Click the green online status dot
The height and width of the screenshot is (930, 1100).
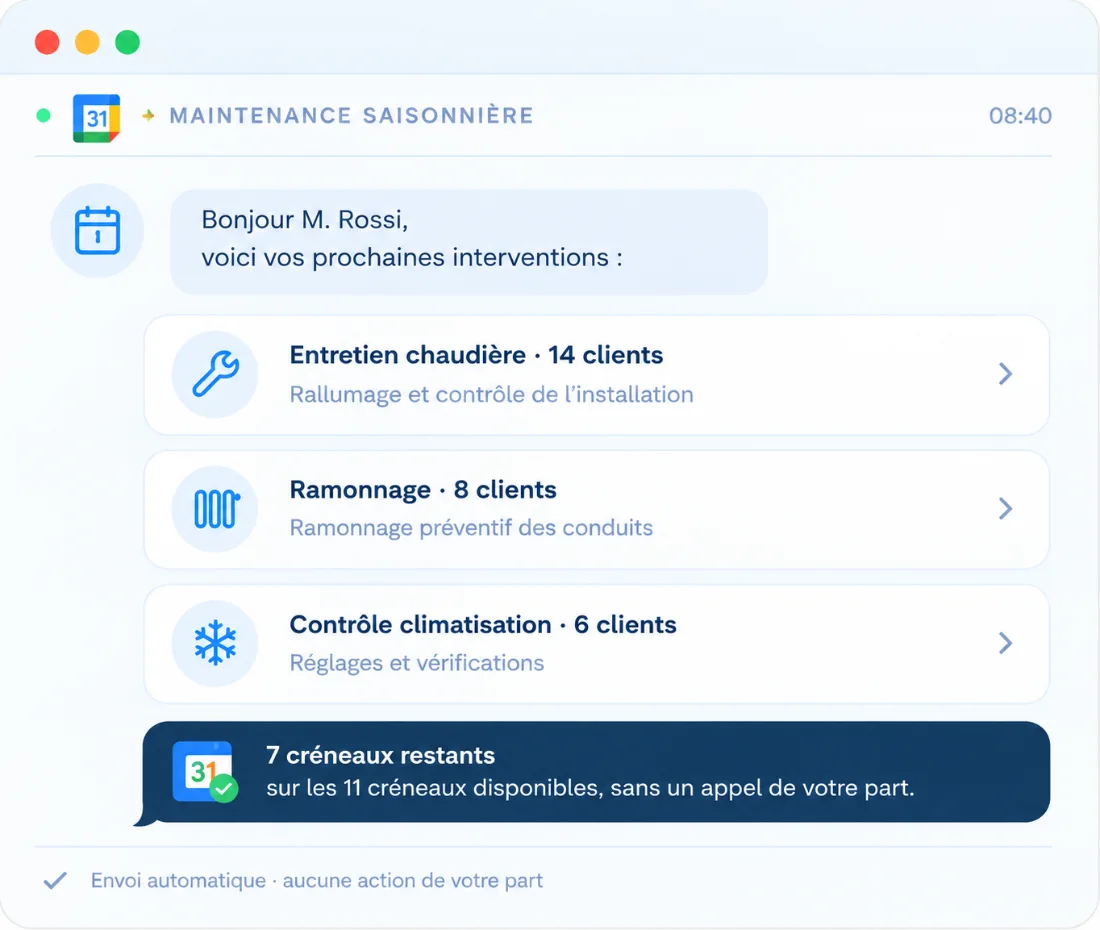[43, 116]
